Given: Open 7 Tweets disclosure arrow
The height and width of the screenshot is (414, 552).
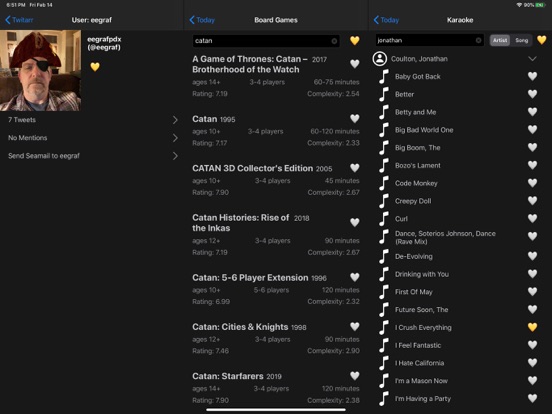Looking at the screenshot, I should coord(175,120).
